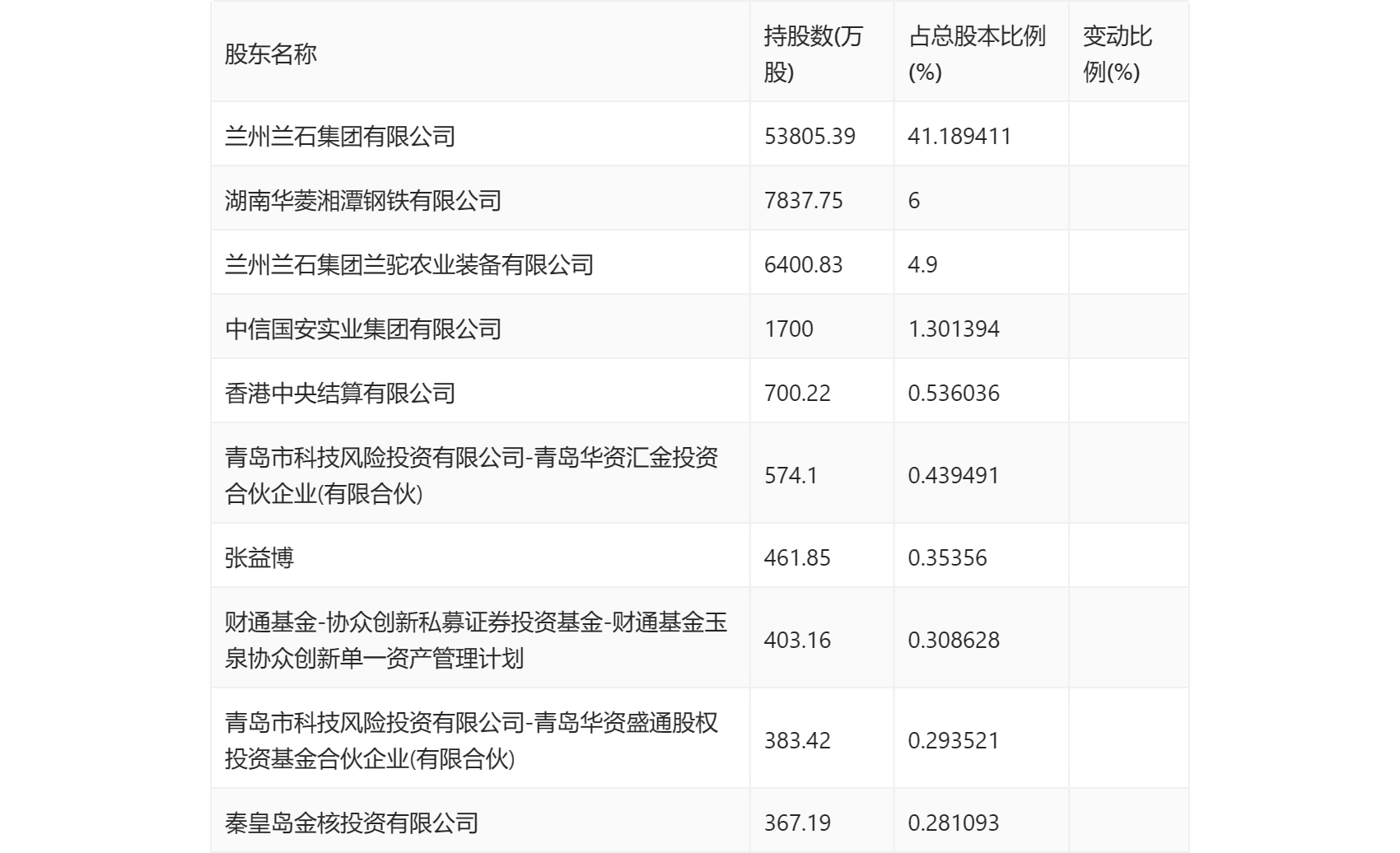This screenshot has height=853, width=1400.
Task: Select 兰州兰石集团有限公司 shareholder name
Action: pyautogui.click(x=340, y=136)
